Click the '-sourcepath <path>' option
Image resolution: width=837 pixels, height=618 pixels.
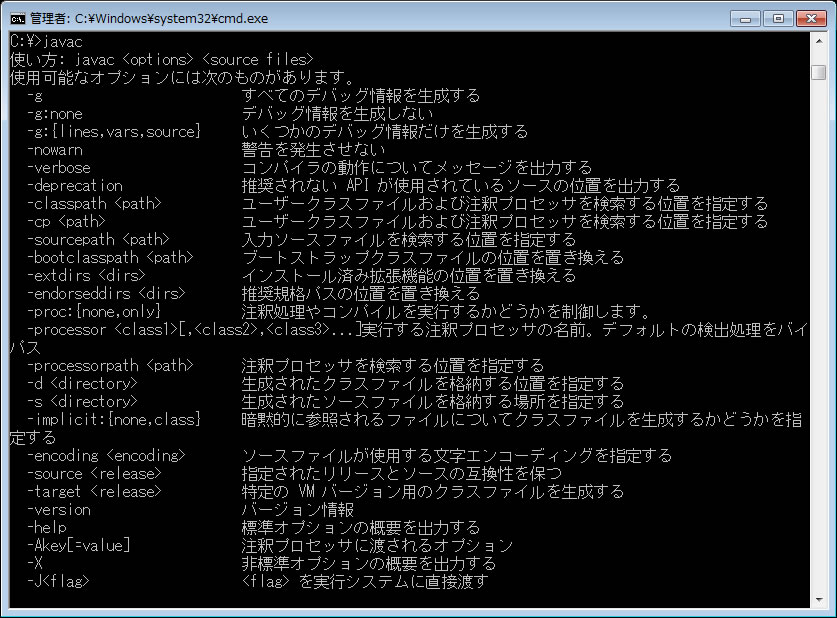[x=98, y=240]
